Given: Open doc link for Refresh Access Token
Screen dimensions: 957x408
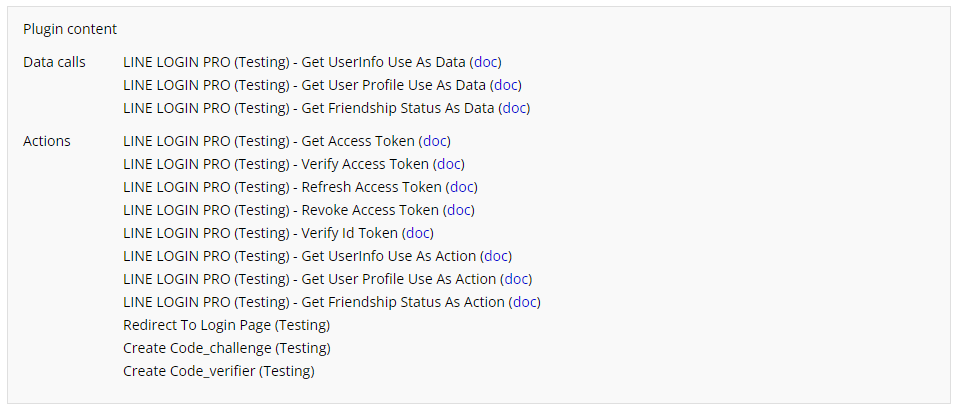Looking at the screenshot, I should coord(462,187).
